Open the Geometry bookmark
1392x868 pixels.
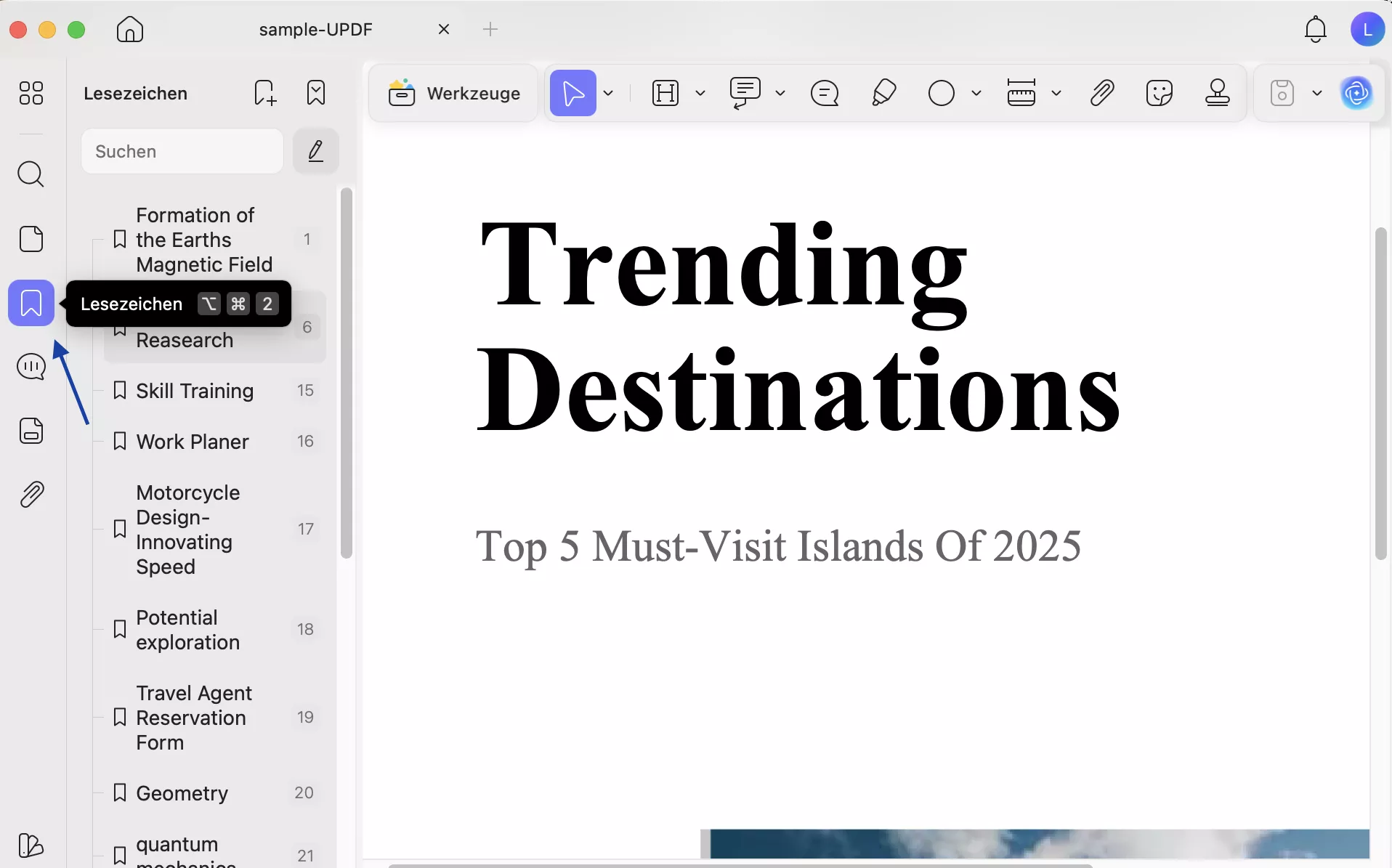click(x=215, y=793)
